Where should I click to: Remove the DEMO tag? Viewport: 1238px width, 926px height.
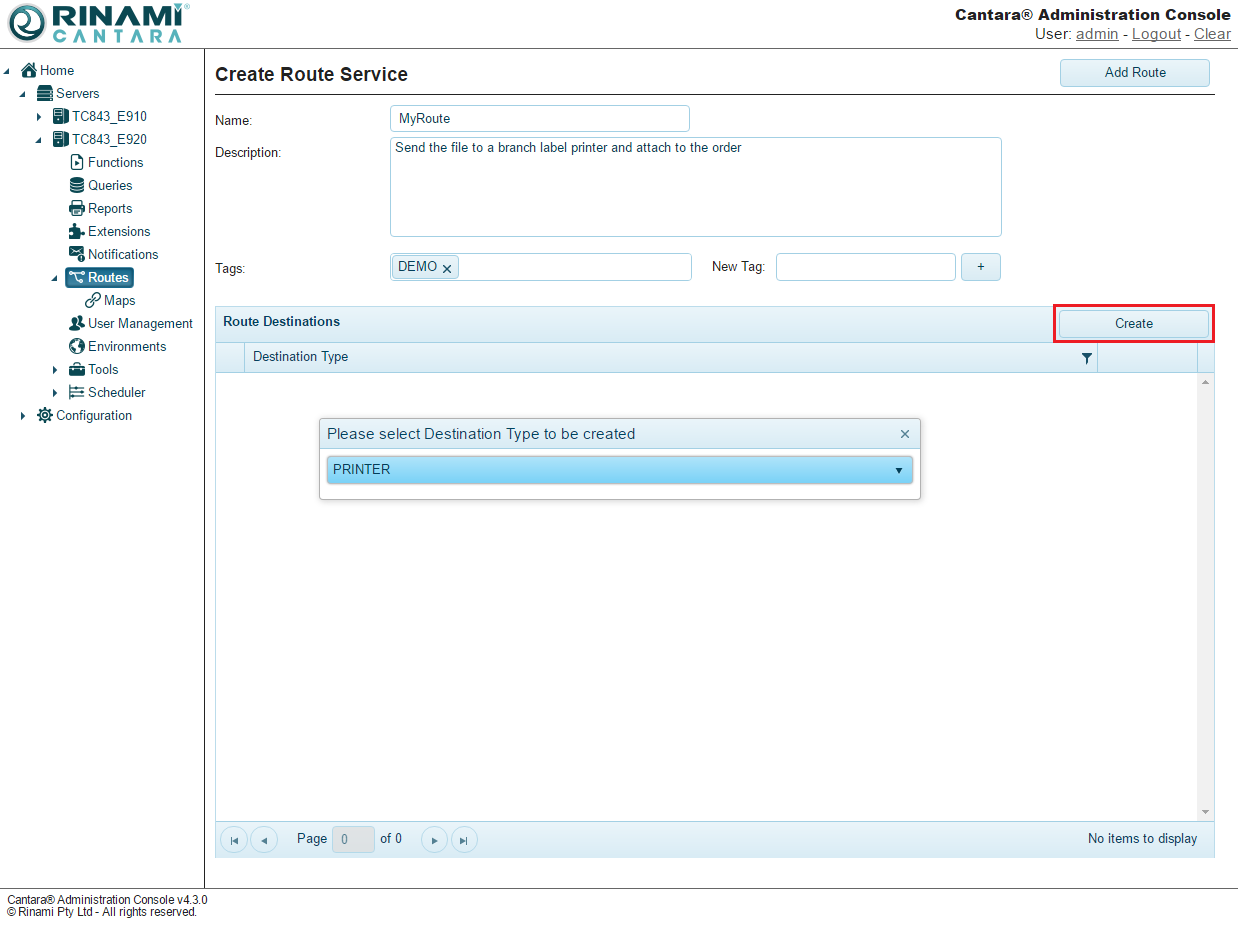(447, 268)
